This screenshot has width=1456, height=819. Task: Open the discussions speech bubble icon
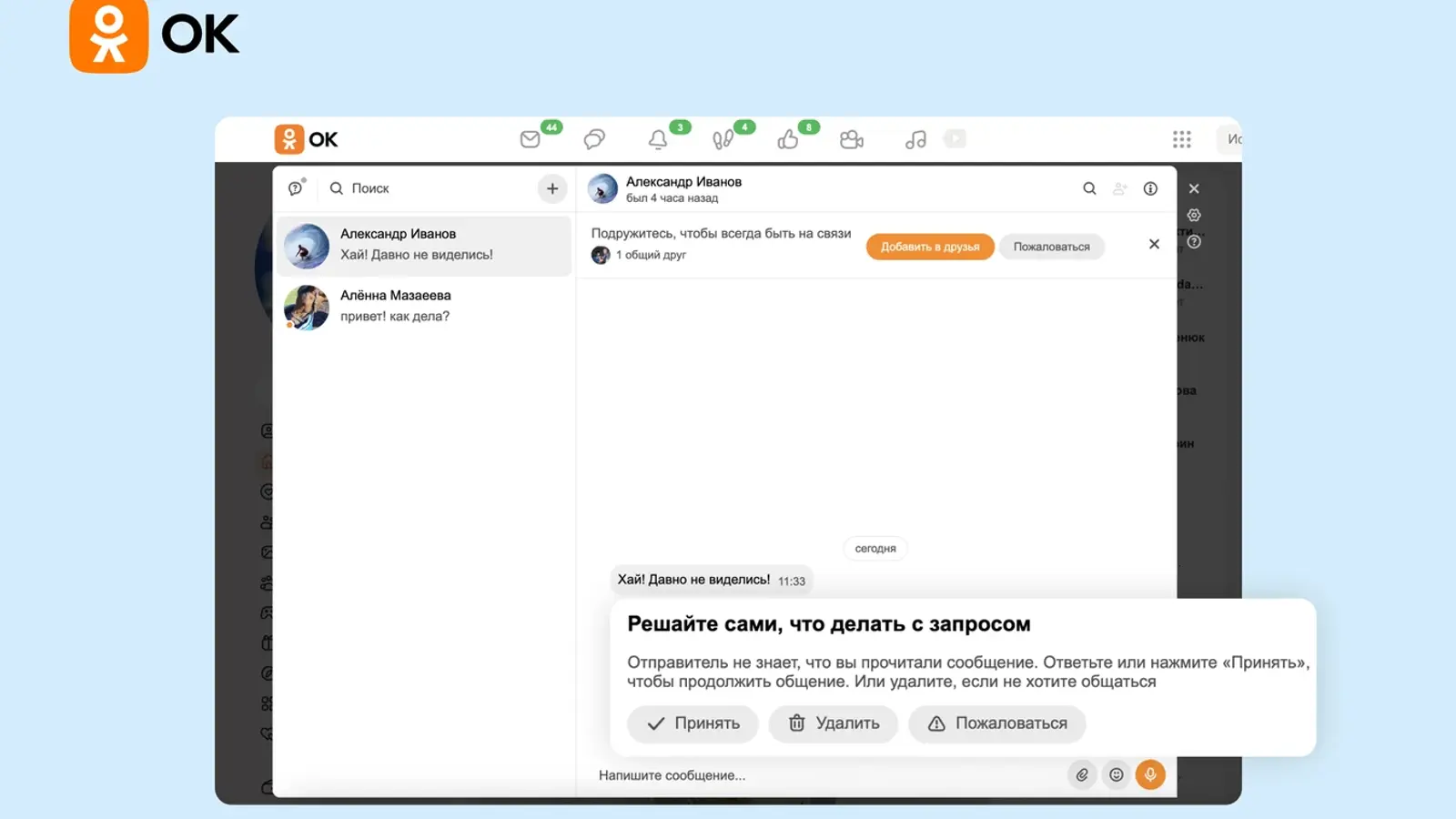[x=594, y=139]
